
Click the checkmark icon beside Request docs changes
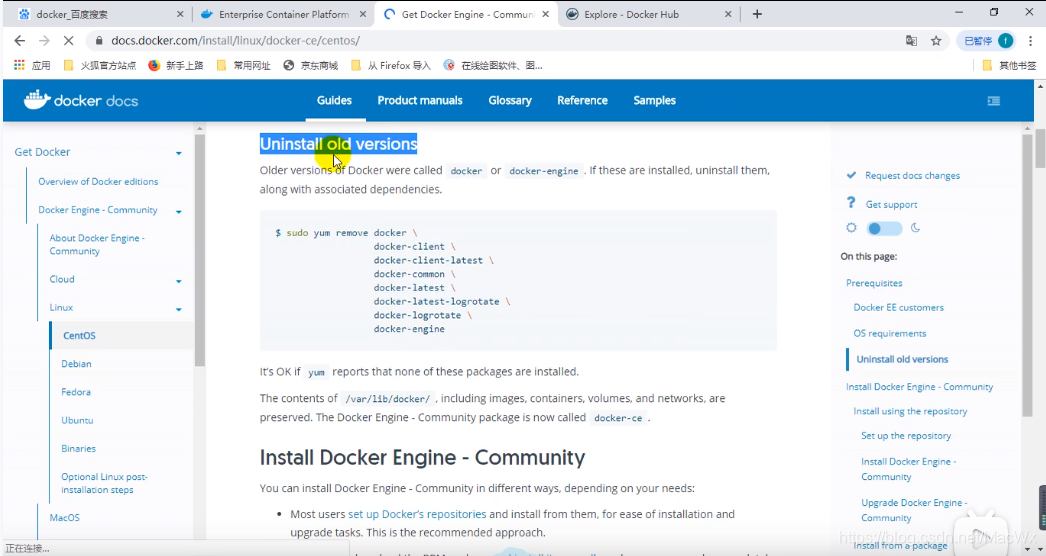click(x=851, y=175)
